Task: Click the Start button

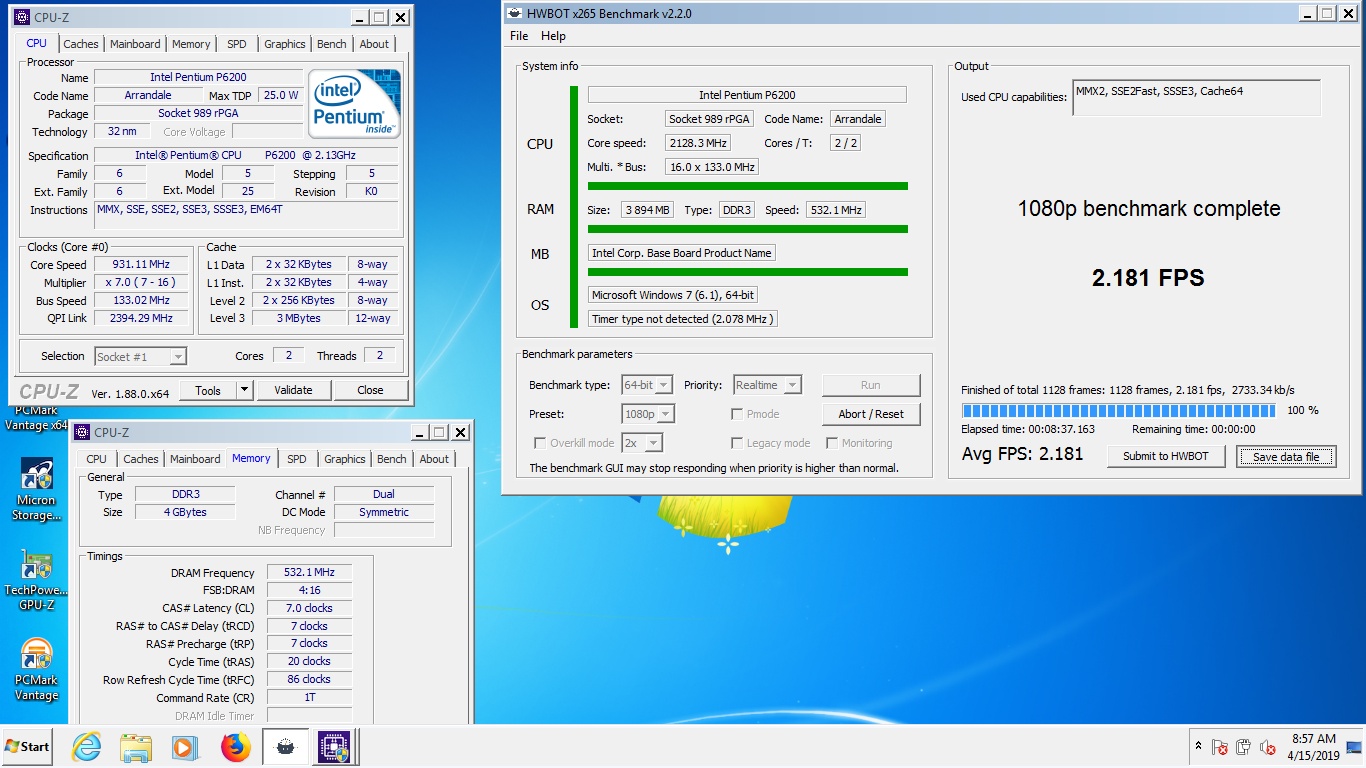Action: [28, 747]
